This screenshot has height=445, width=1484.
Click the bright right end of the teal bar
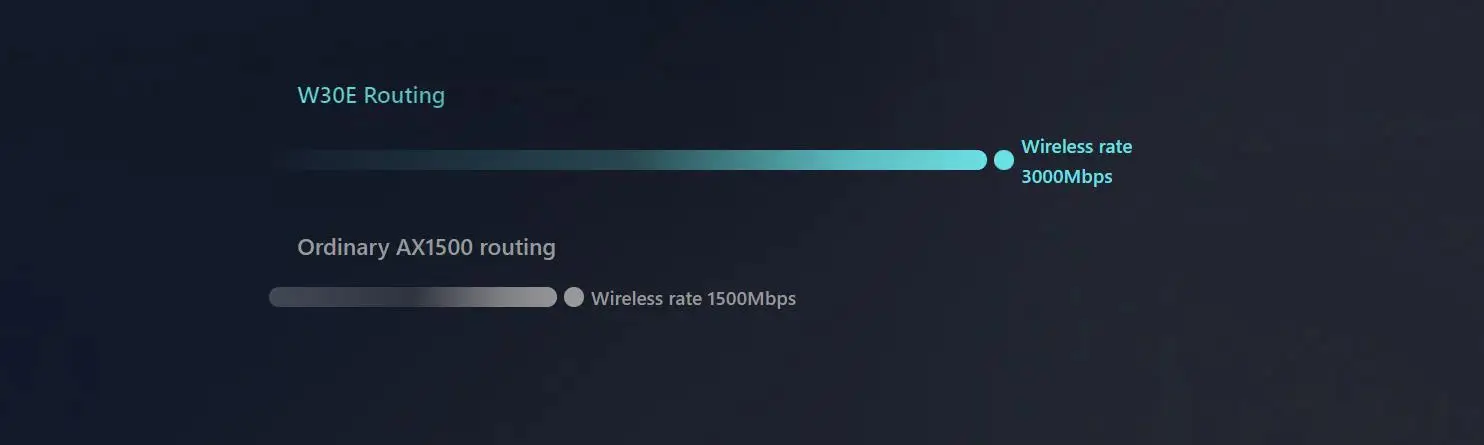pyautogui.click(x=970, y=160)
